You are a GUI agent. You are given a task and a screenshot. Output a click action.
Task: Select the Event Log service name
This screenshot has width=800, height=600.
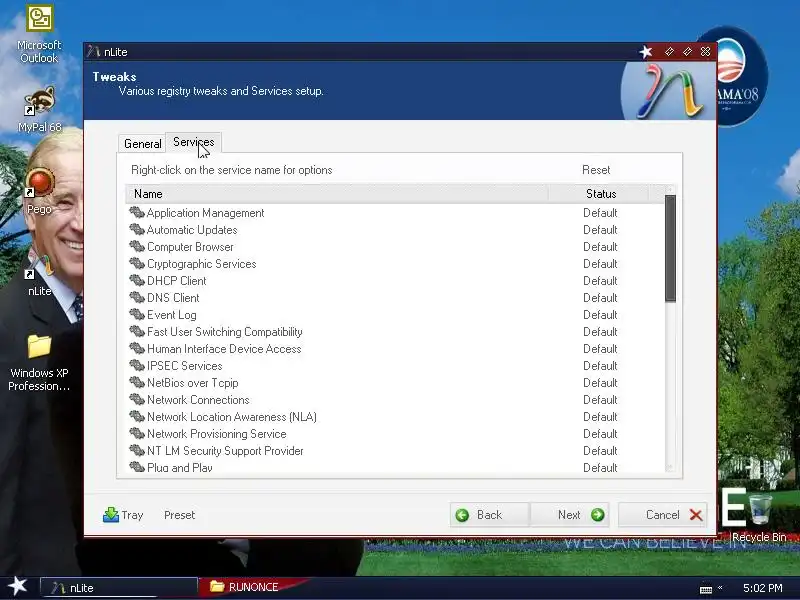click(x=171, y=315)
